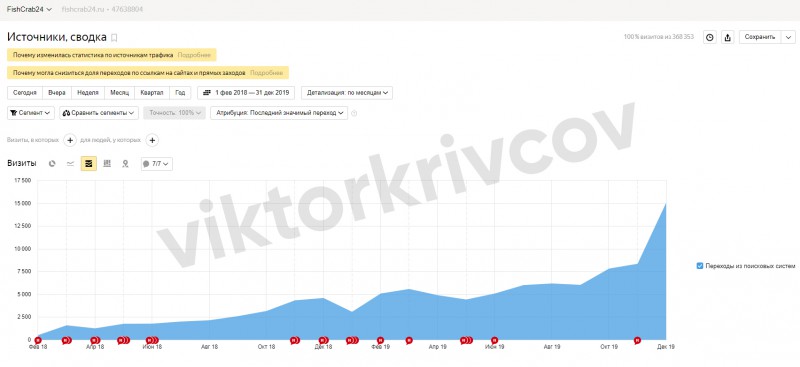Viewport: 800px width, 367px height.
Task: Click the 100% визитов из 368 353 text
Action: coord(659,37)
